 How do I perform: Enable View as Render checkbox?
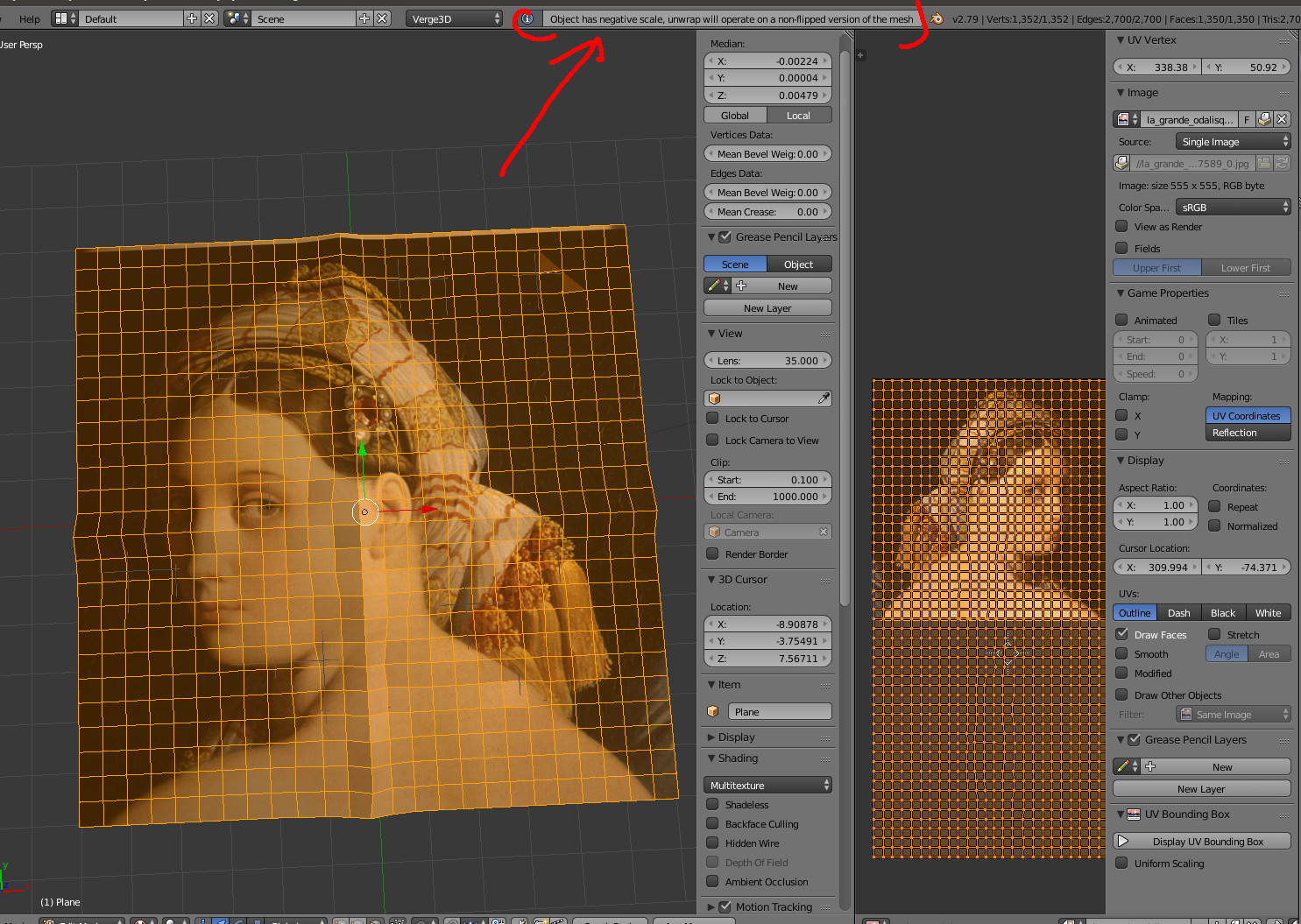click(x=1121, y=226)
